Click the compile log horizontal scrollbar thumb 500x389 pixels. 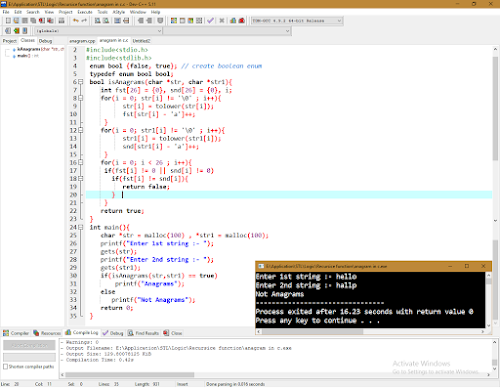click(x=130, y=375)
